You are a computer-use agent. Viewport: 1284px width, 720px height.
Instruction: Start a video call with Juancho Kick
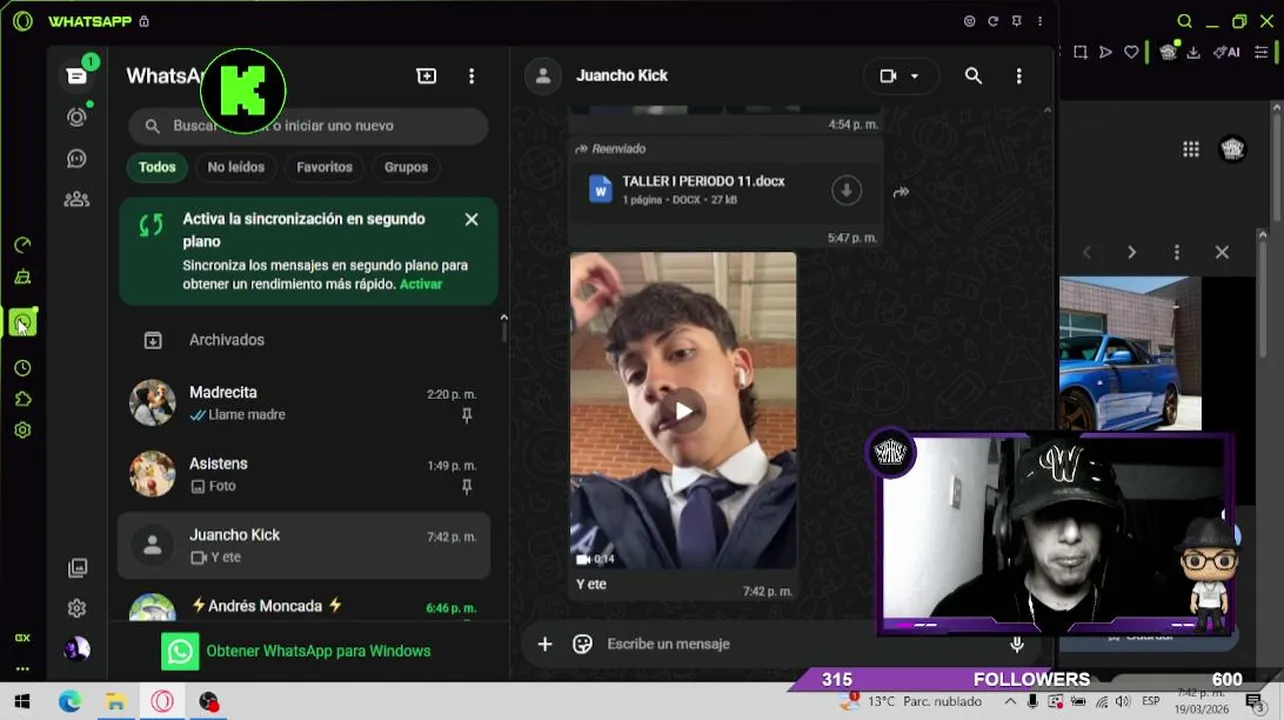pyautogui.click(x=888, y=76)
